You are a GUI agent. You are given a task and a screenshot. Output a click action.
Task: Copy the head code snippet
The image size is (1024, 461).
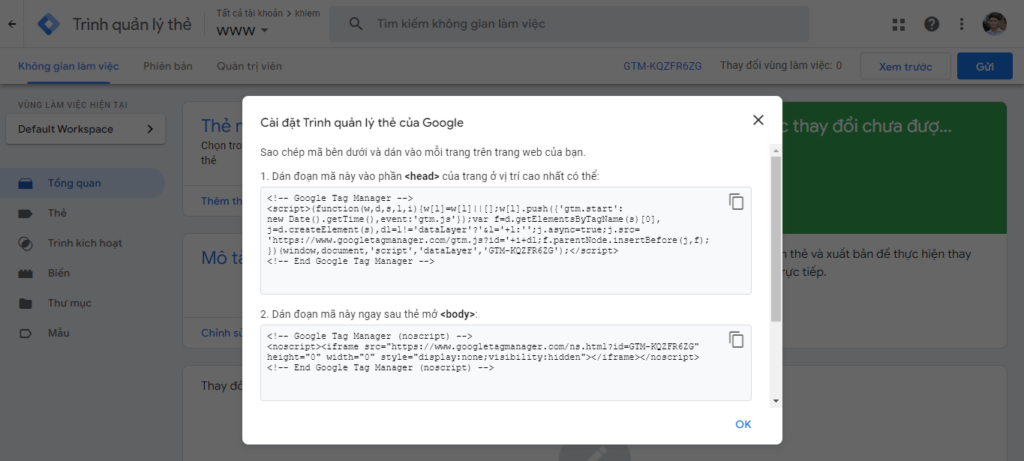tap(736, 202)
